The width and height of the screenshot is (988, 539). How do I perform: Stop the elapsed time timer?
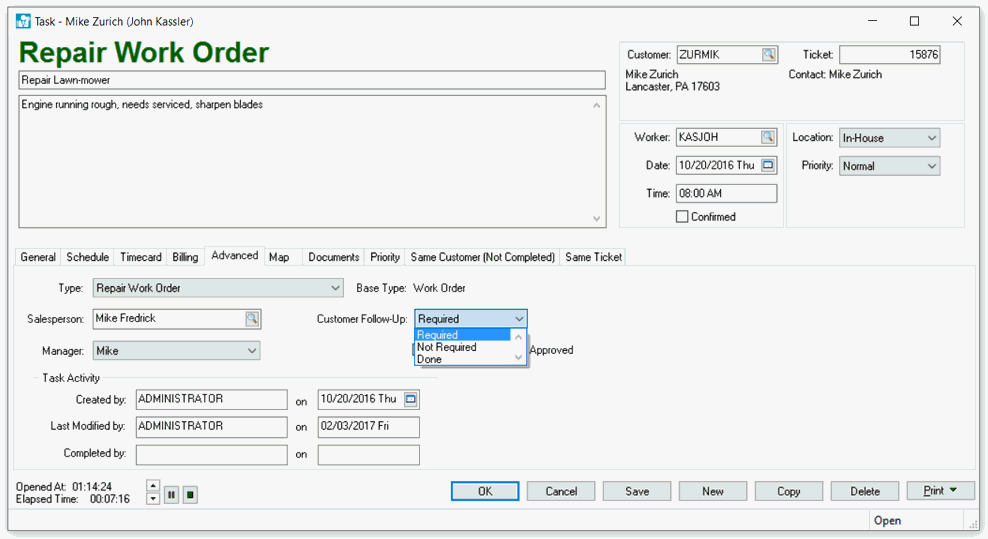tap(190, 494)
